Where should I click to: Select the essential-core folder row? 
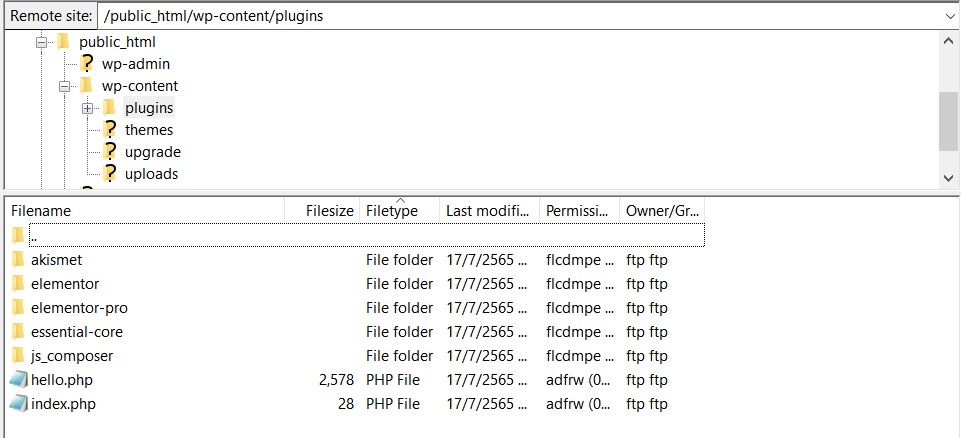(77, 332)
